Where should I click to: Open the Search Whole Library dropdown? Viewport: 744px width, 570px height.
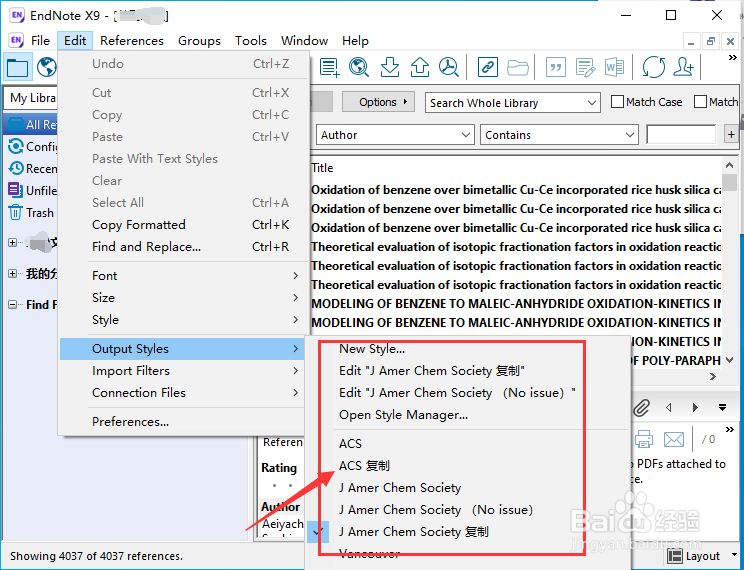coord(512,103)
